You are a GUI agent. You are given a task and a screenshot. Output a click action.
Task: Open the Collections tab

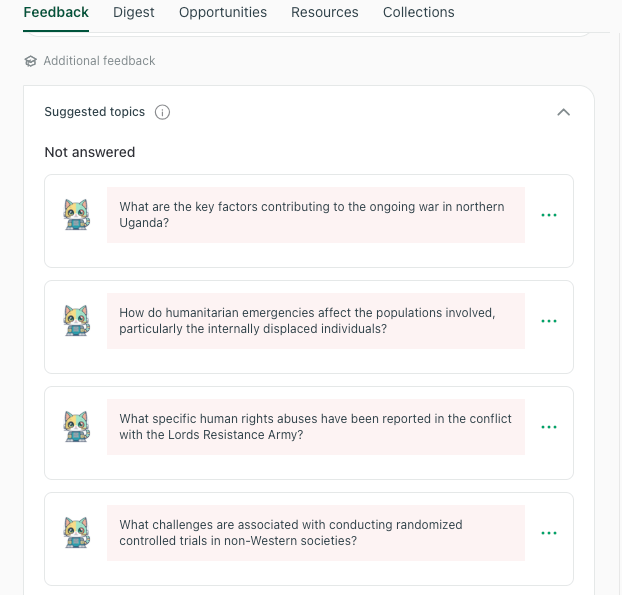point(419,12)
